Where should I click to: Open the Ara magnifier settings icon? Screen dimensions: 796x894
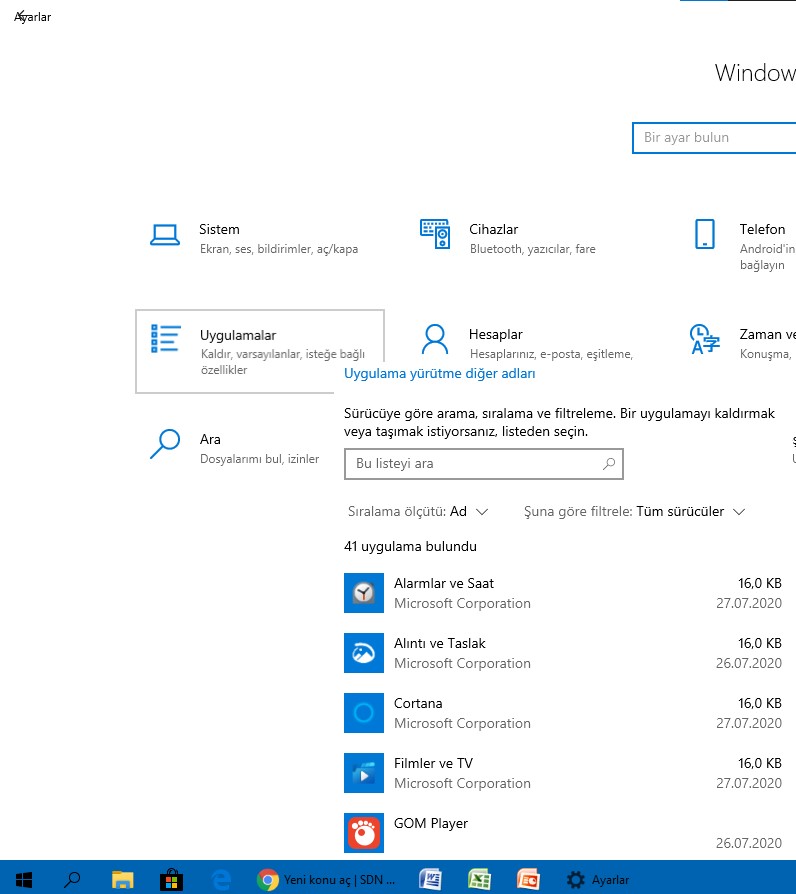click(165, 444)
